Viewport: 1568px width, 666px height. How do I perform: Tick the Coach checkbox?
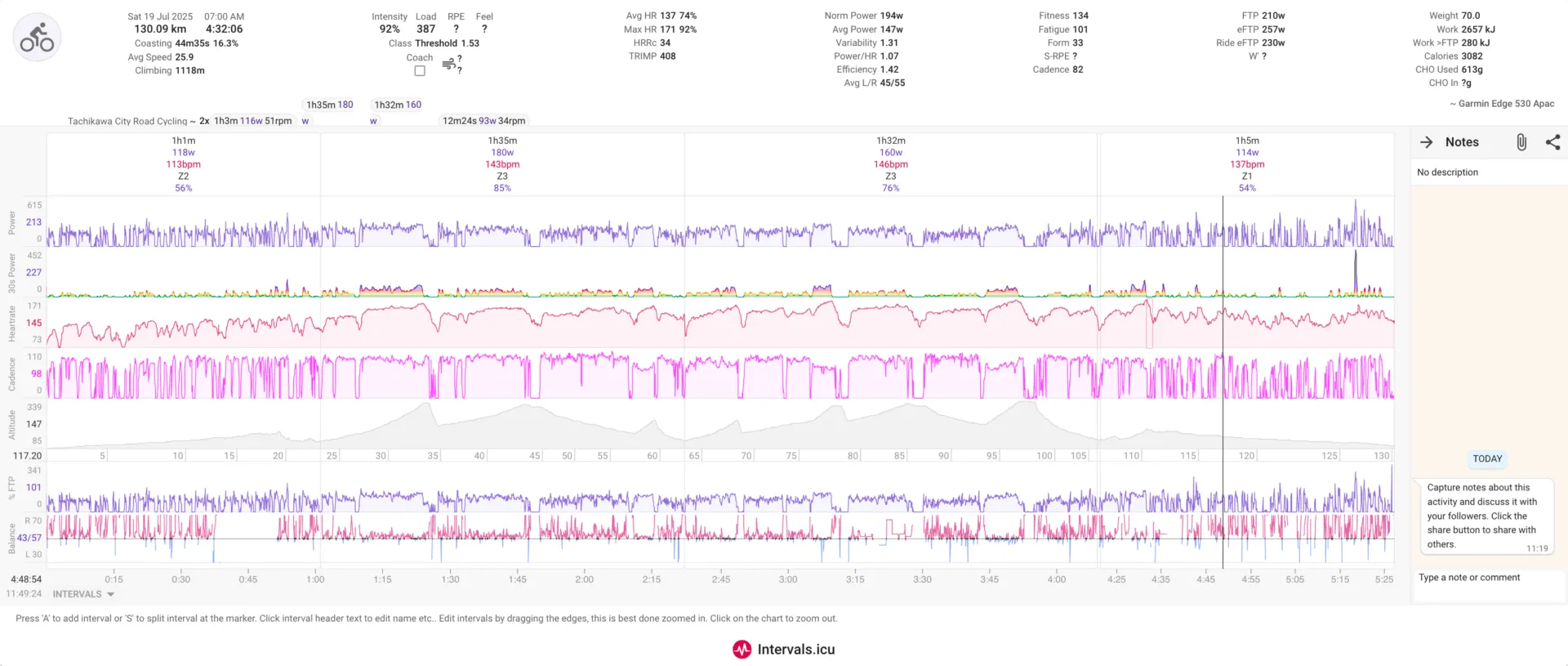point(420,71)
